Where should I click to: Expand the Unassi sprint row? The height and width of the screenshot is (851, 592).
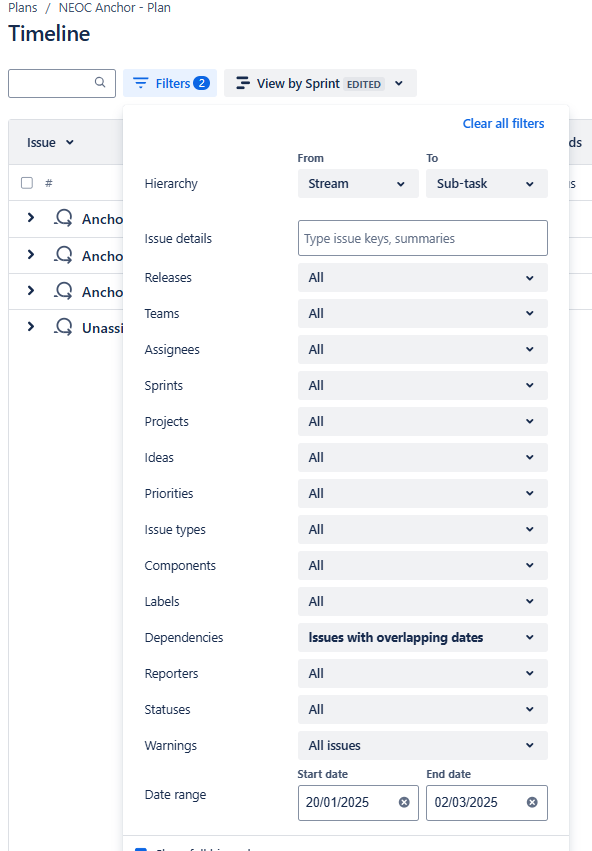coord(31,327)
